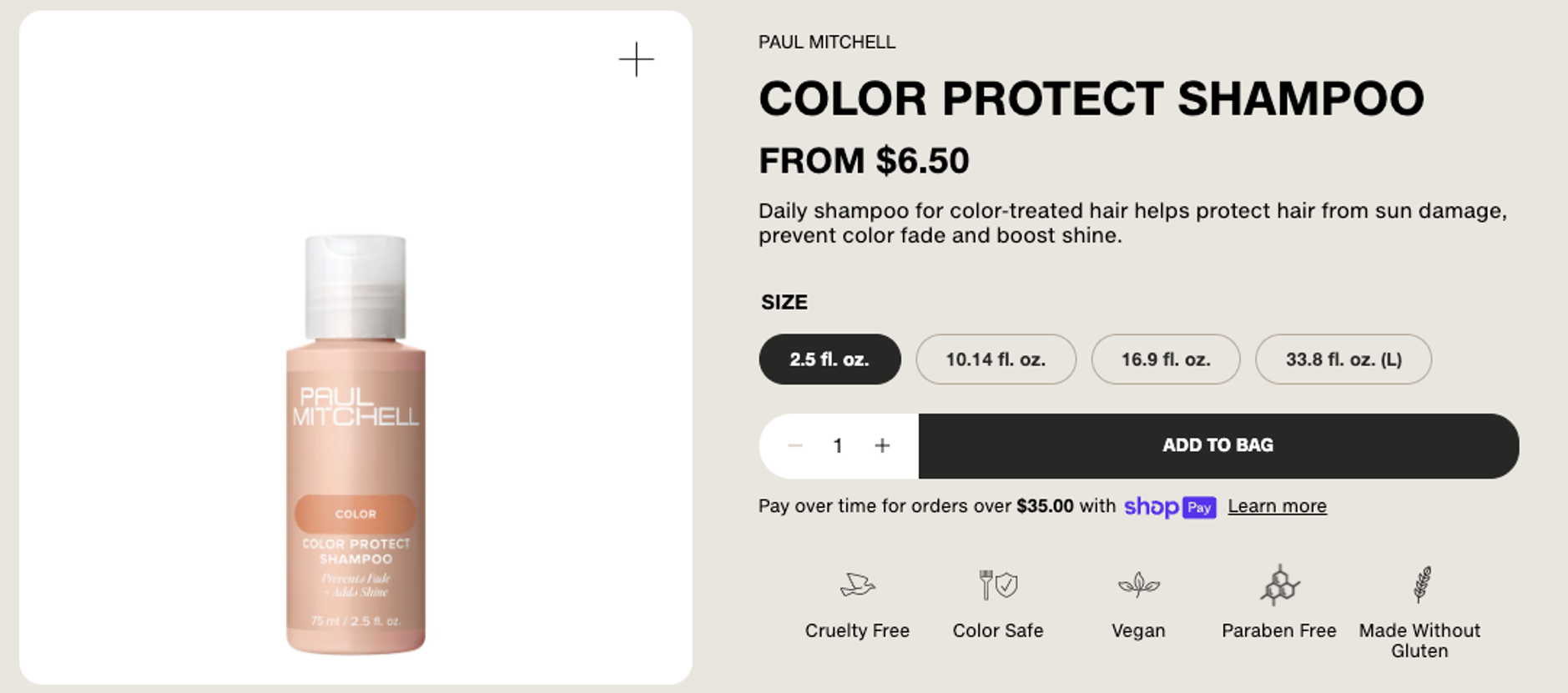Click the PAUL MITCHELL brand name
Image resolution: width=1568 pixels, height=693 pixels.
[826, 42]
